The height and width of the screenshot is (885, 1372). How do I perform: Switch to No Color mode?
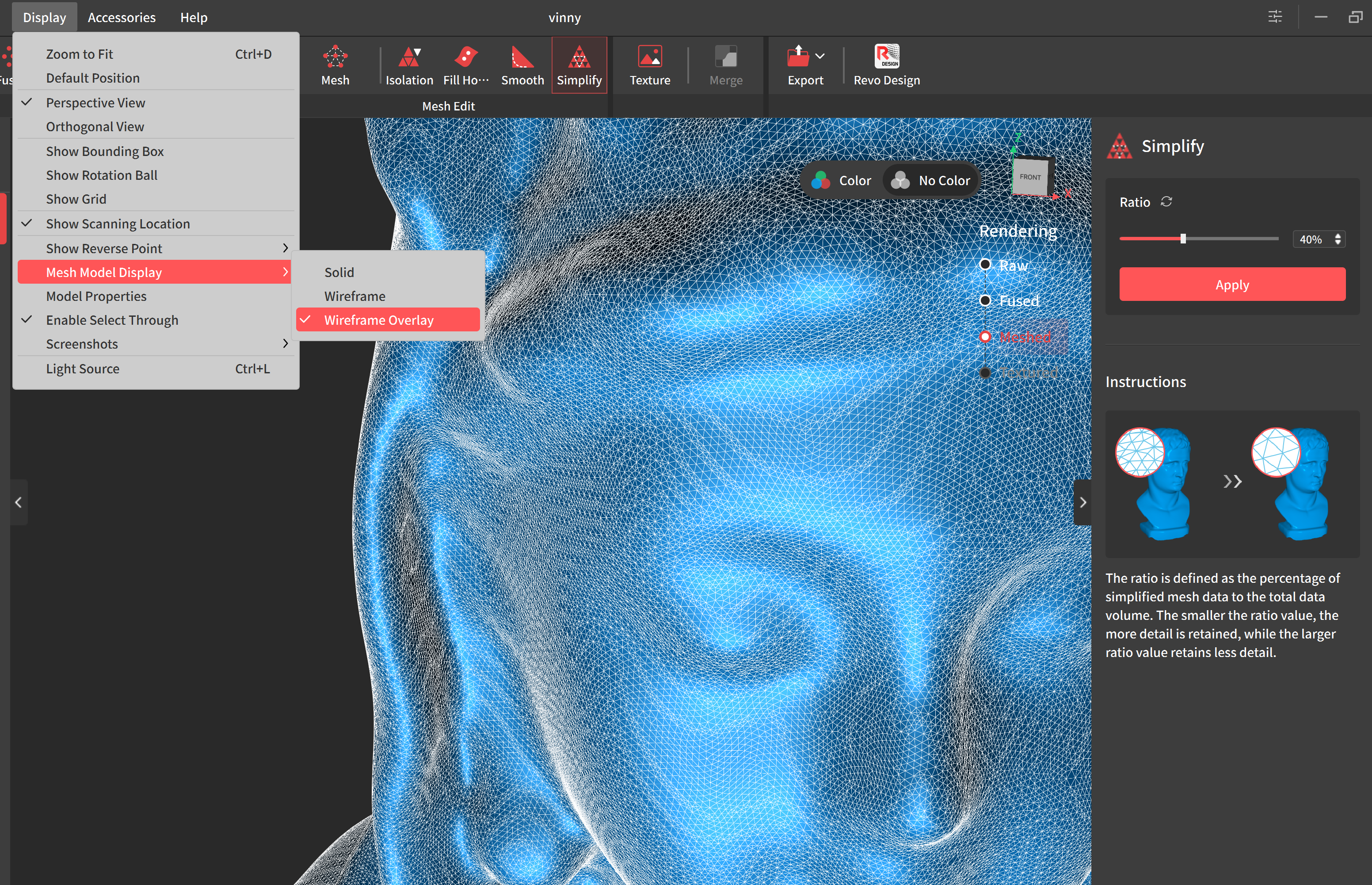point(931,180)
